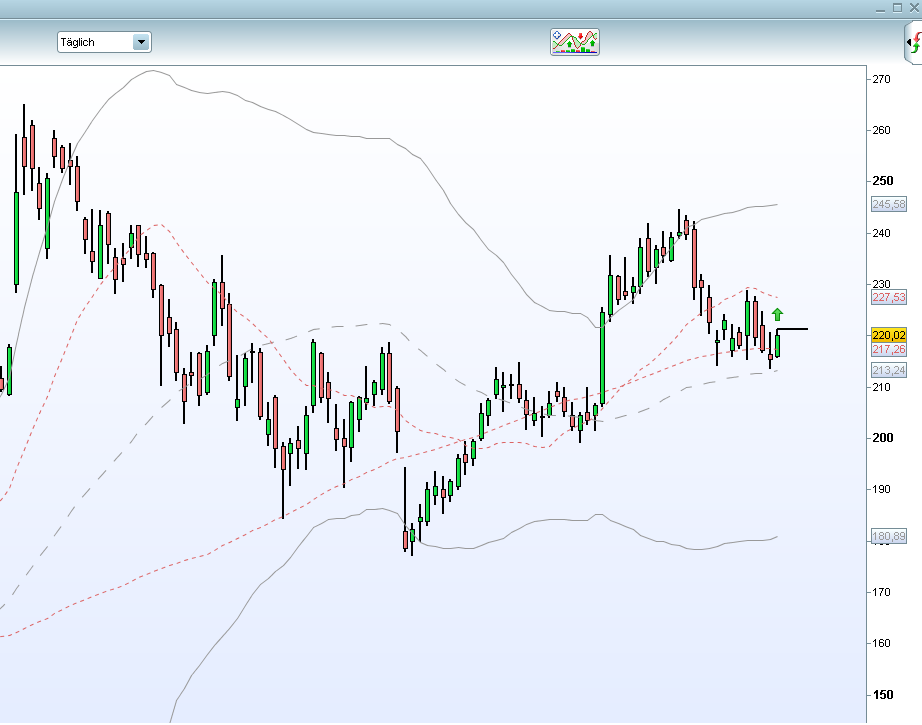The height and width of the screenshot is (725, 922).
Task: Click the bold 250 price axis label
Action: click(882, 181)
